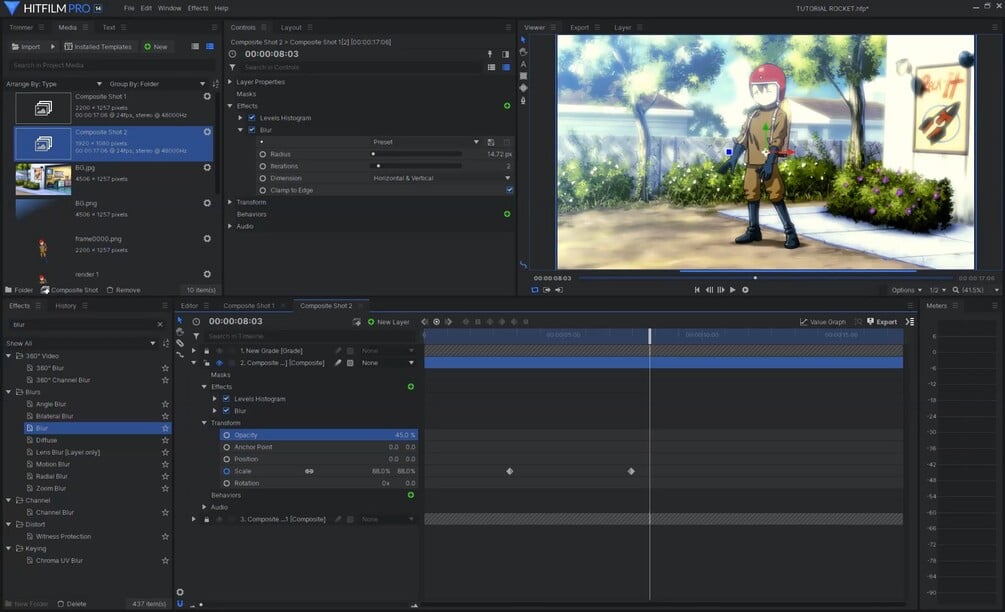This screenshot has height=612, width=1005.
Task: Click the Scale link proportions icon
Action: tap(309, 471)
